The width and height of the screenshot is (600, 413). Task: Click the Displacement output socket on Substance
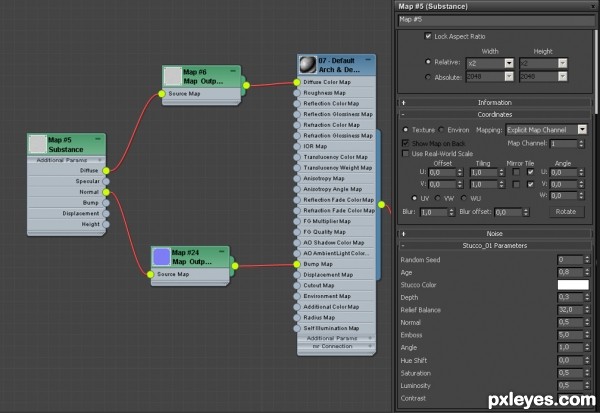pyautogui.click(x=106, y=214)
